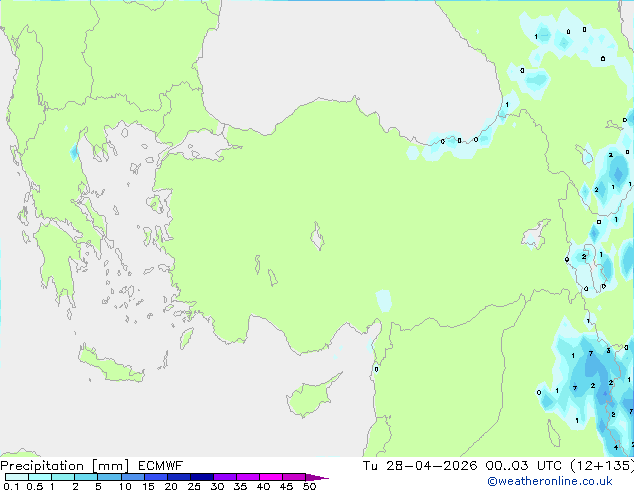634x490 pixels.
Task: Click the '40' legend scale label
Action: [263, 486]
